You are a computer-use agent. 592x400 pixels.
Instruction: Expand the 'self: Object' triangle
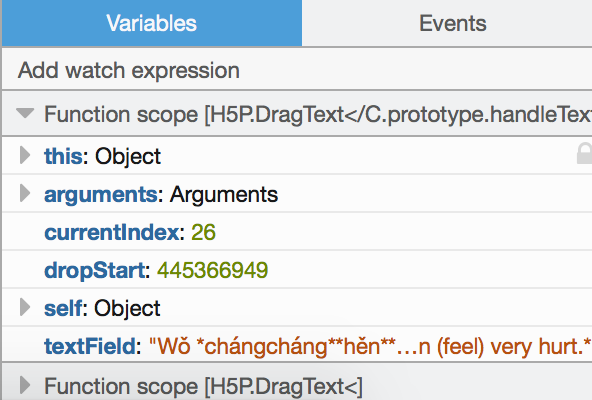25,307
